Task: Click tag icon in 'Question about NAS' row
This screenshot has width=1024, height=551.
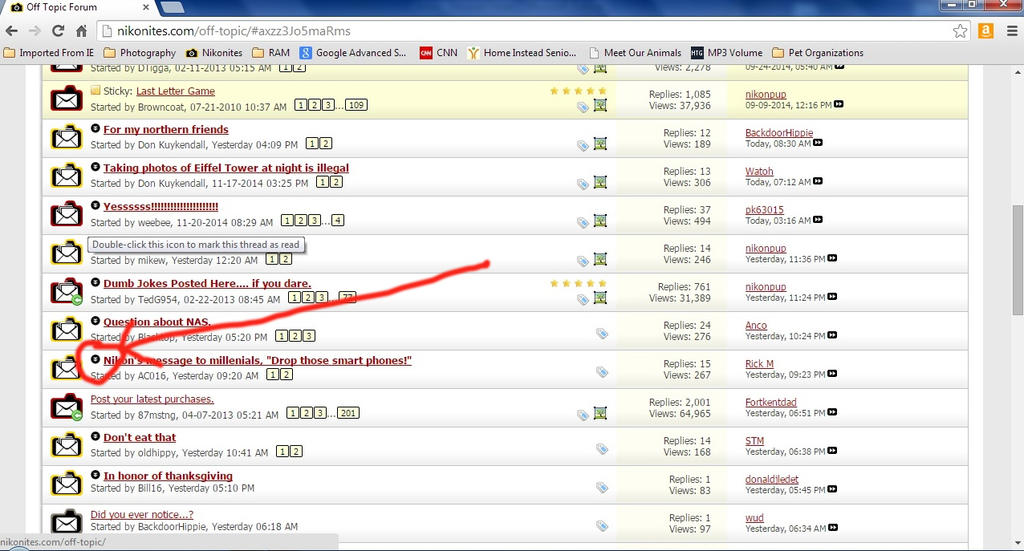Action: pyautogui.click(x=601, y=333)
